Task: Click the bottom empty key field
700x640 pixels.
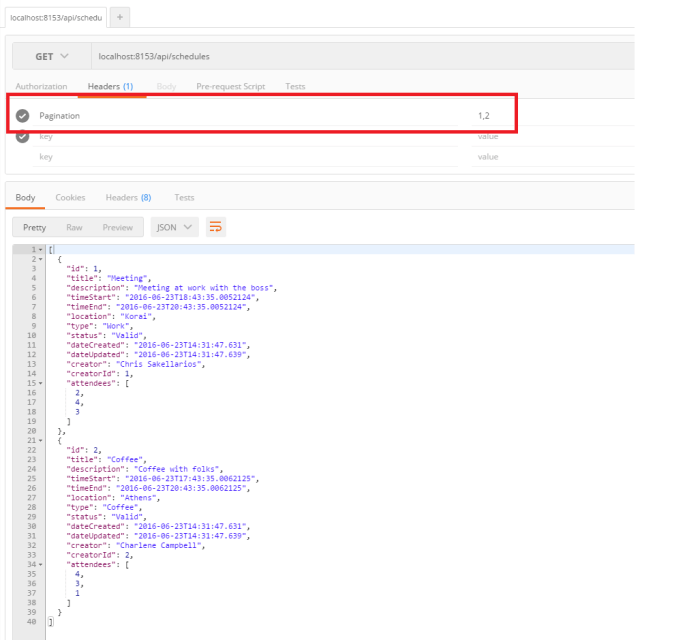Action: click(246, 157)
